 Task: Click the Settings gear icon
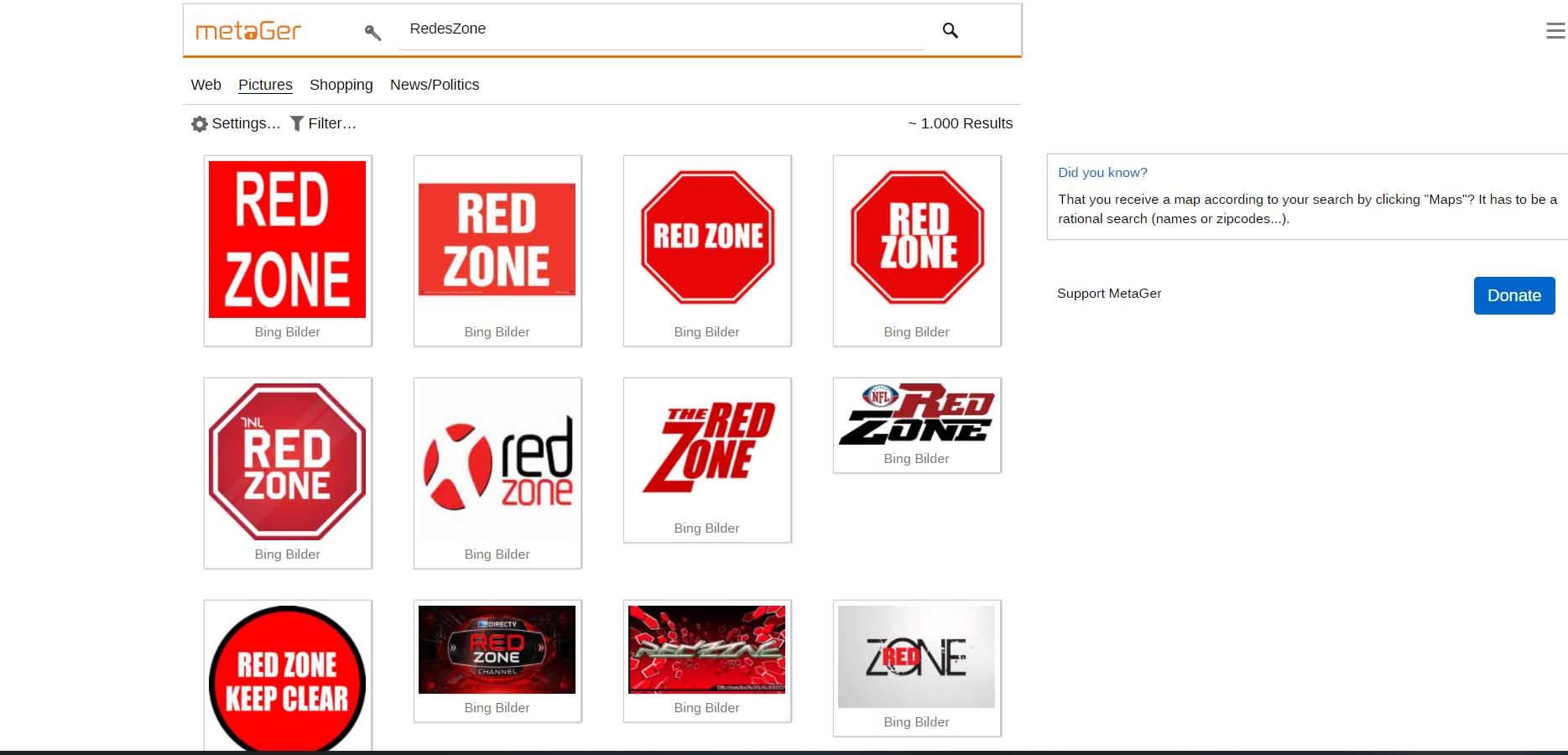[200, 124]
